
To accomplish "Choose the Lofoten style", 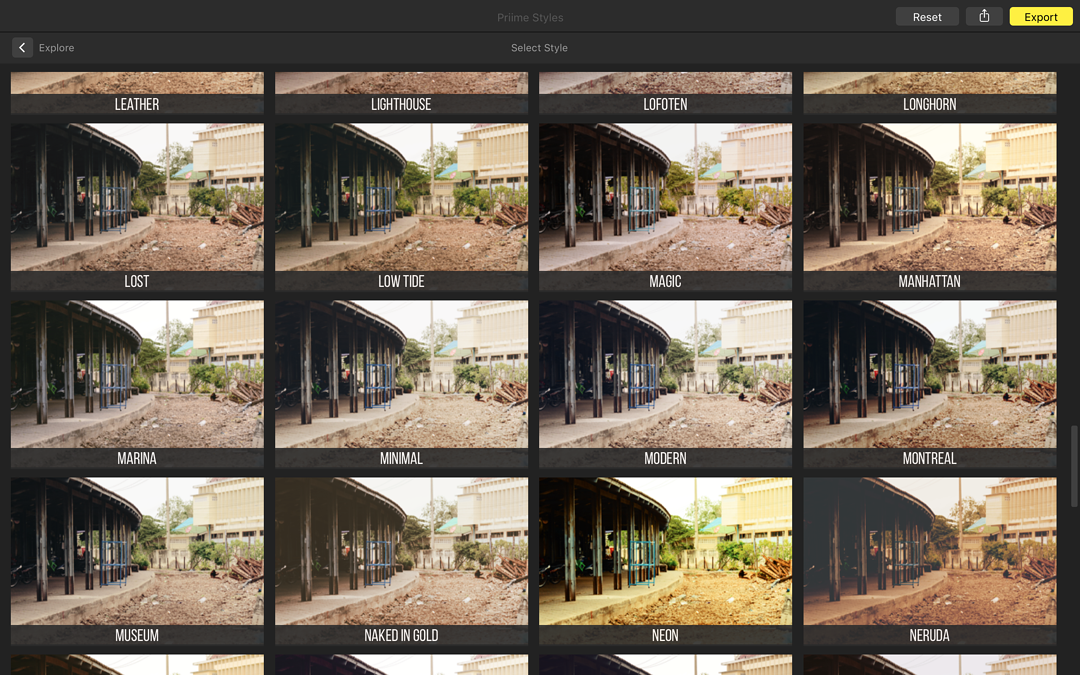I will pos(665,93).
